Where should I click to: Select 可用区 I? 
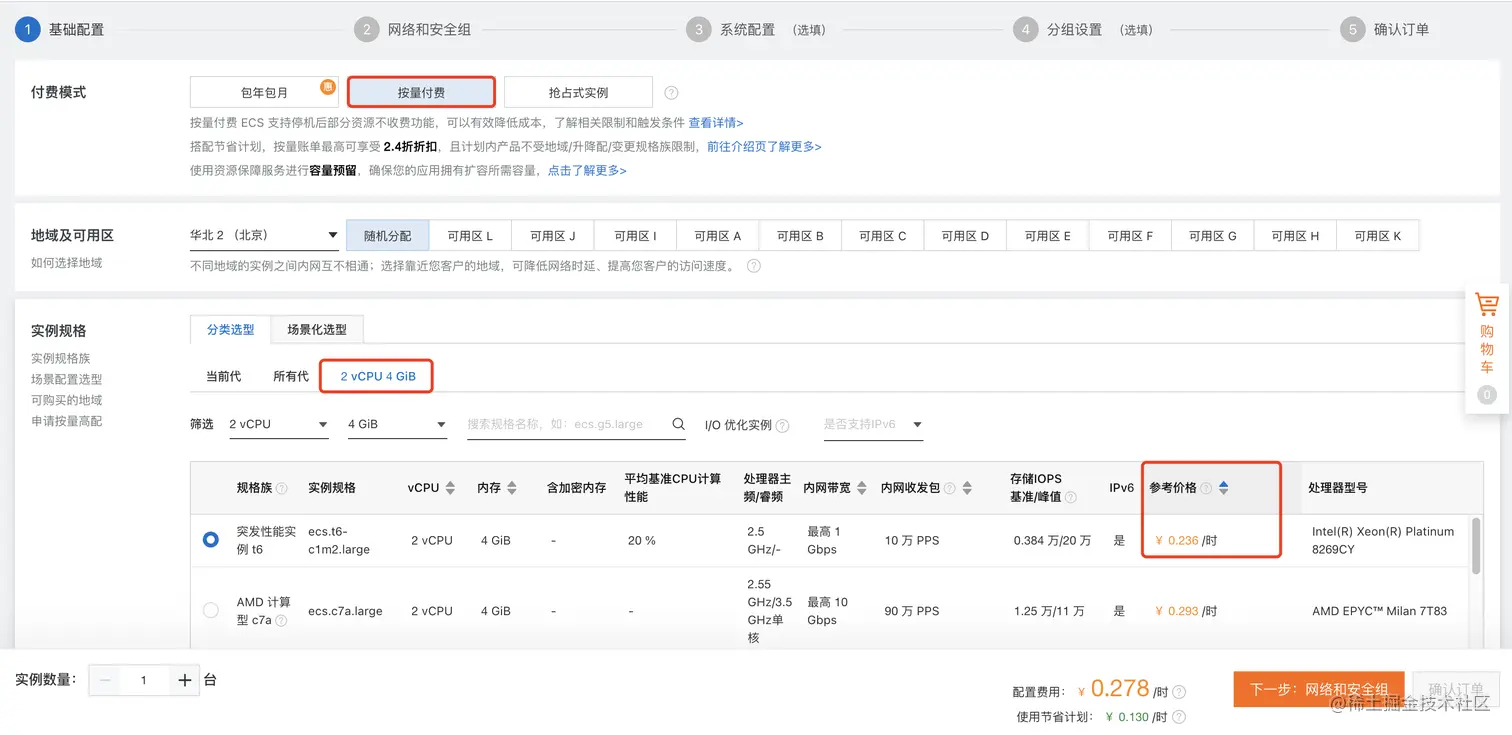pyautogui.click(x=636, y=236)
